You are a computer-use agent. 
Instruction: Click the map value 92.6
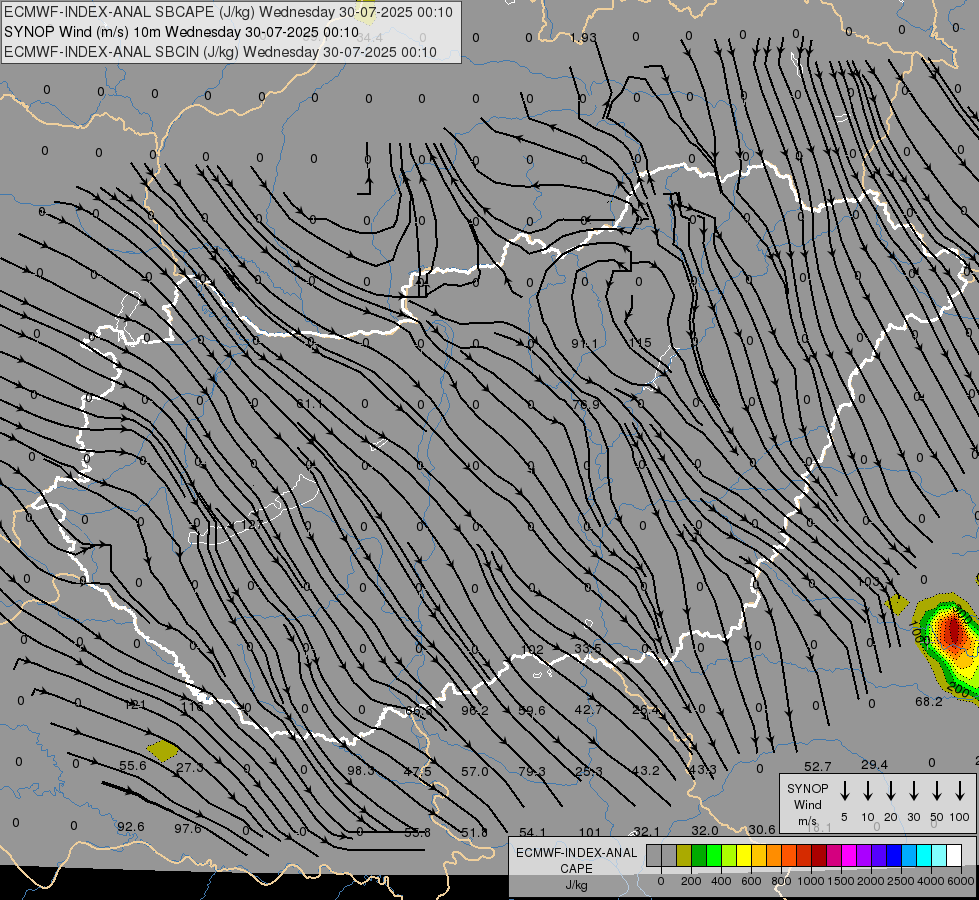tap(130, 826)
